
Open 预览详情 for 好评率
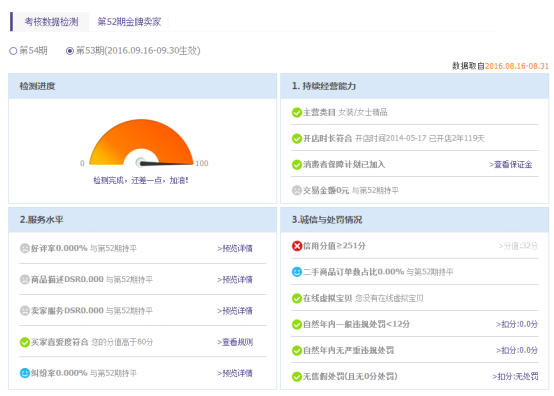tap(235, 248)
